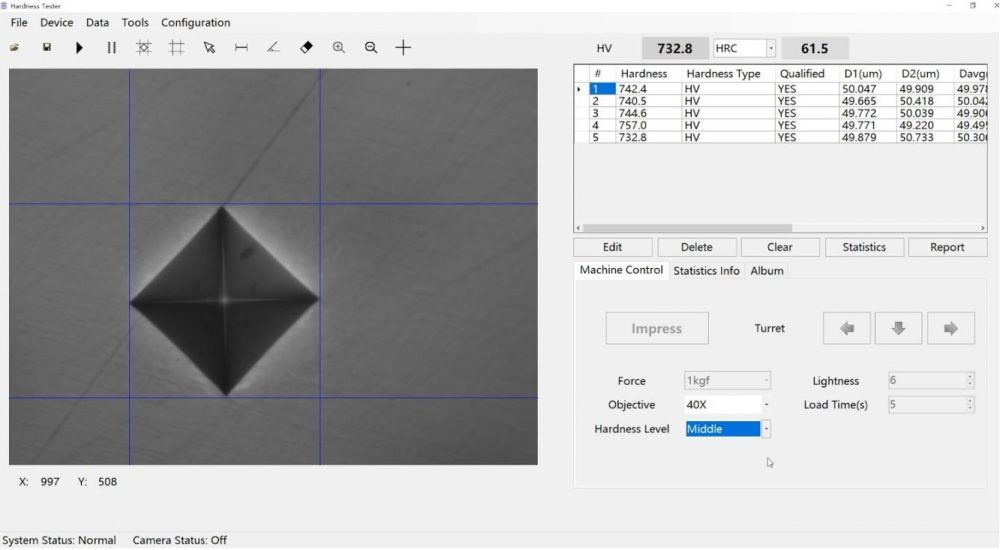The image size is (1000, 550).
Task: Click the Statistics button
Action: (864, 247)
